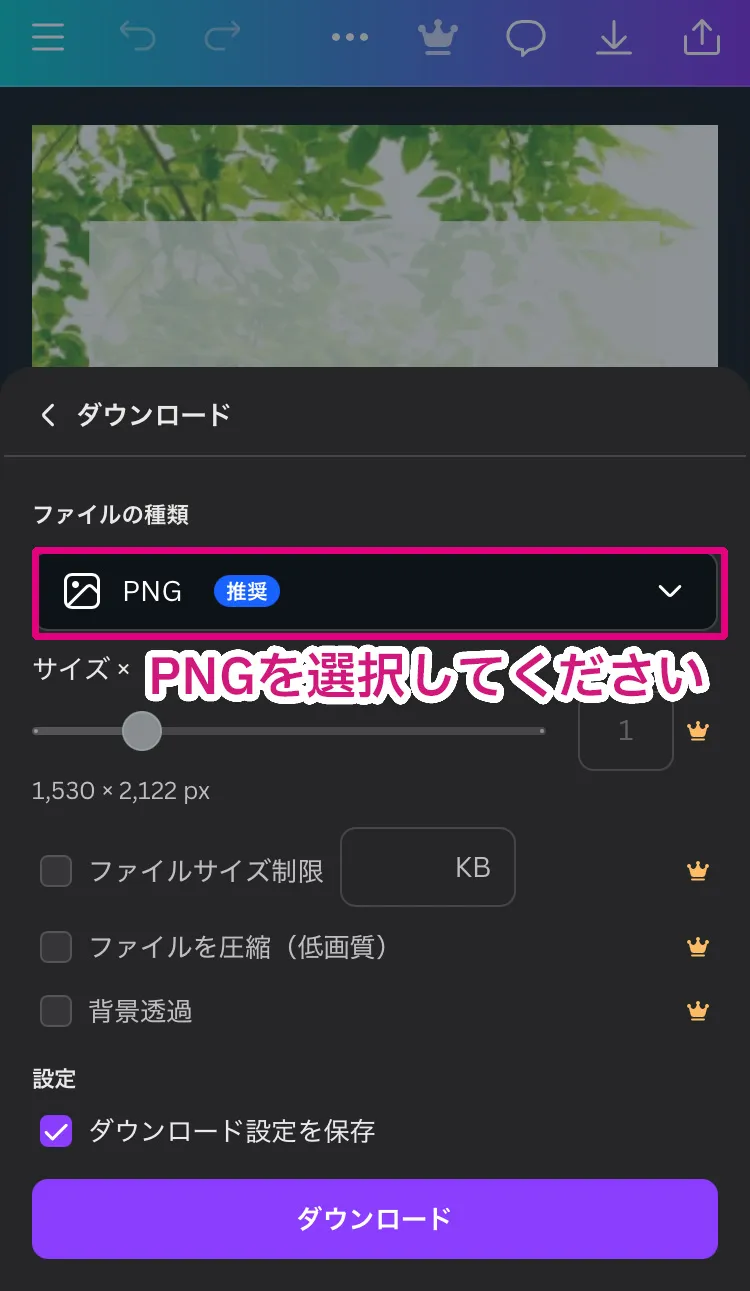Open the comment speech bubble icon
The width and height of the screenshot is (750, 1291).
tap(526, 38)
